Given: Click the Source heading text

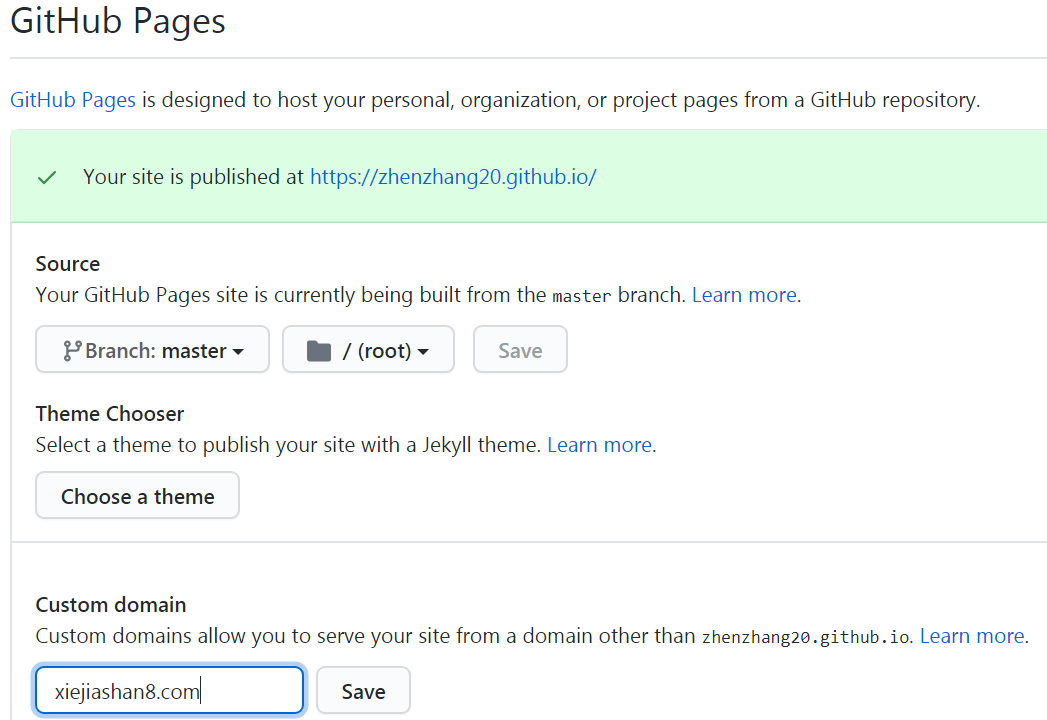Looking at the screenshot, I should (67, 264).
